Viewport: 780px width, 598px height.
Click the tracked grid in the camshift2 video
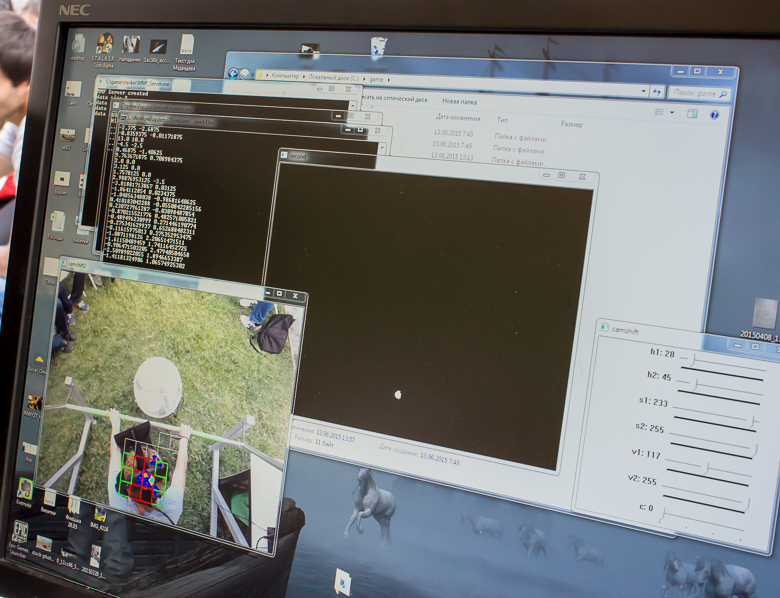[143, 472]
